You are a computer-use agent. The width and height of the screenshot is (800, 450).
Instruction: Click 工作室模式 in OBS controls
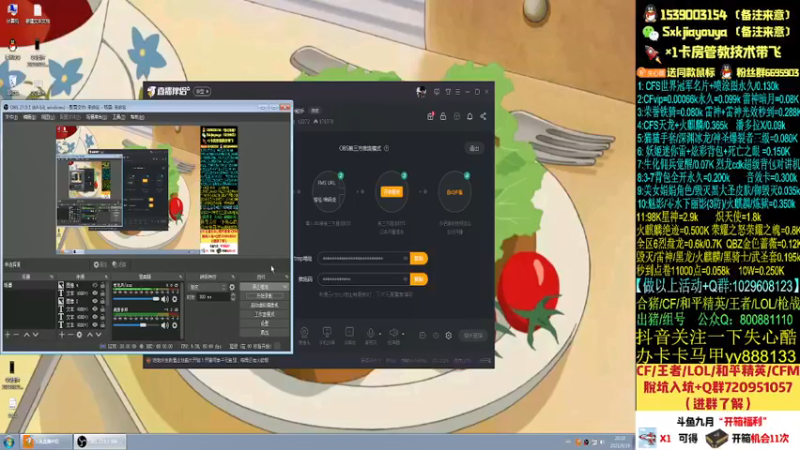coord(264,314)
